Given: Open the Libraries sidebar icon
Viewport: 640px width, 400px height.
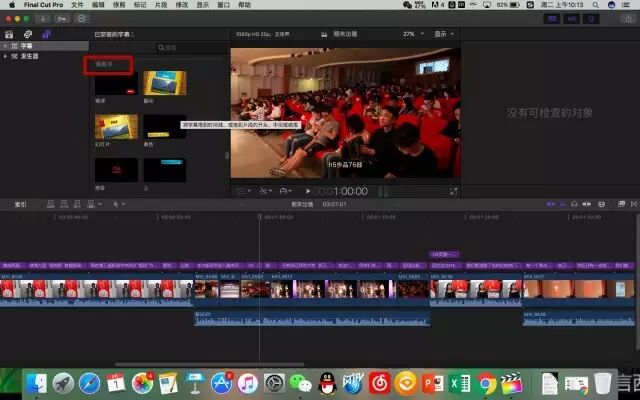Looking at the screenshot, I should [9, 34].
